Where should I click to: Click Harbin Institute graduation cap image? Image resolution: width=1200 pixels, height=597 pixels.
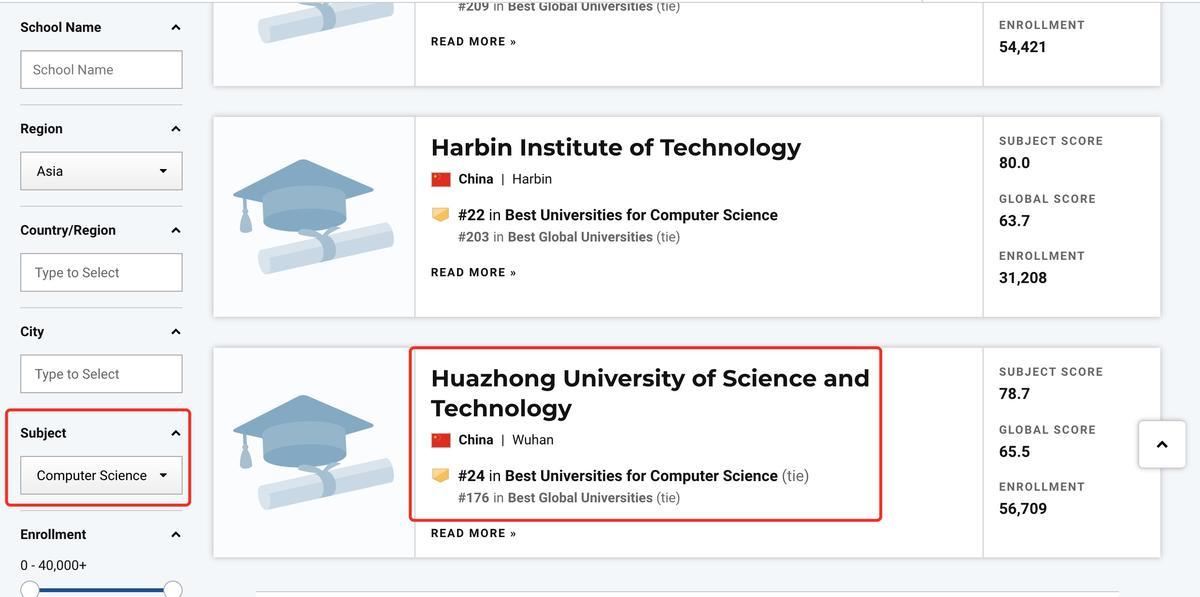[313, 217]
